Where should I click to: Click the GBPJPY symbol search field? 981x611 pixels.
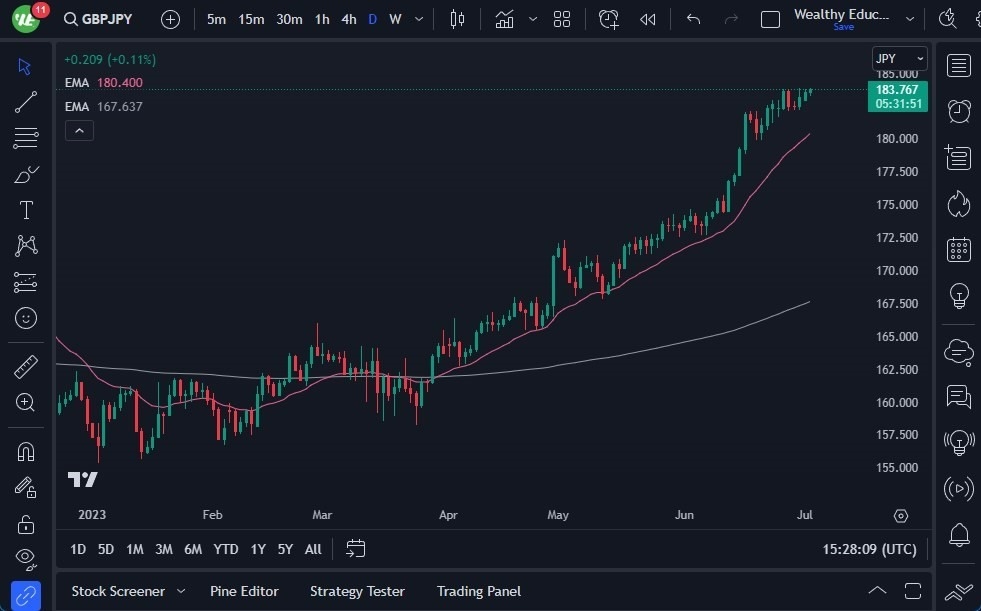coord(98,19)
